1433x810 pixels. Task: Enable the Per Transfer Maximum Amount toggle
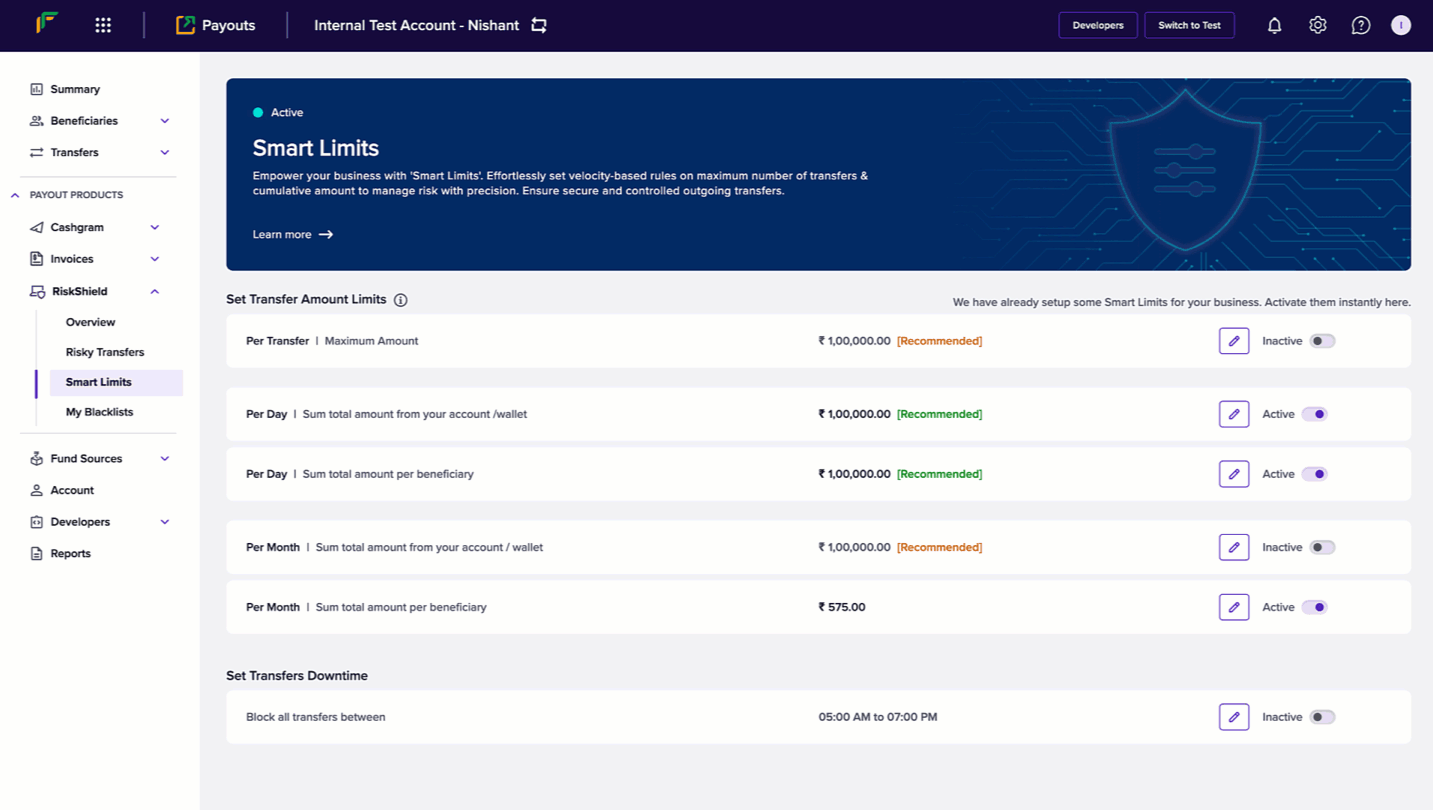point(1322,341)
